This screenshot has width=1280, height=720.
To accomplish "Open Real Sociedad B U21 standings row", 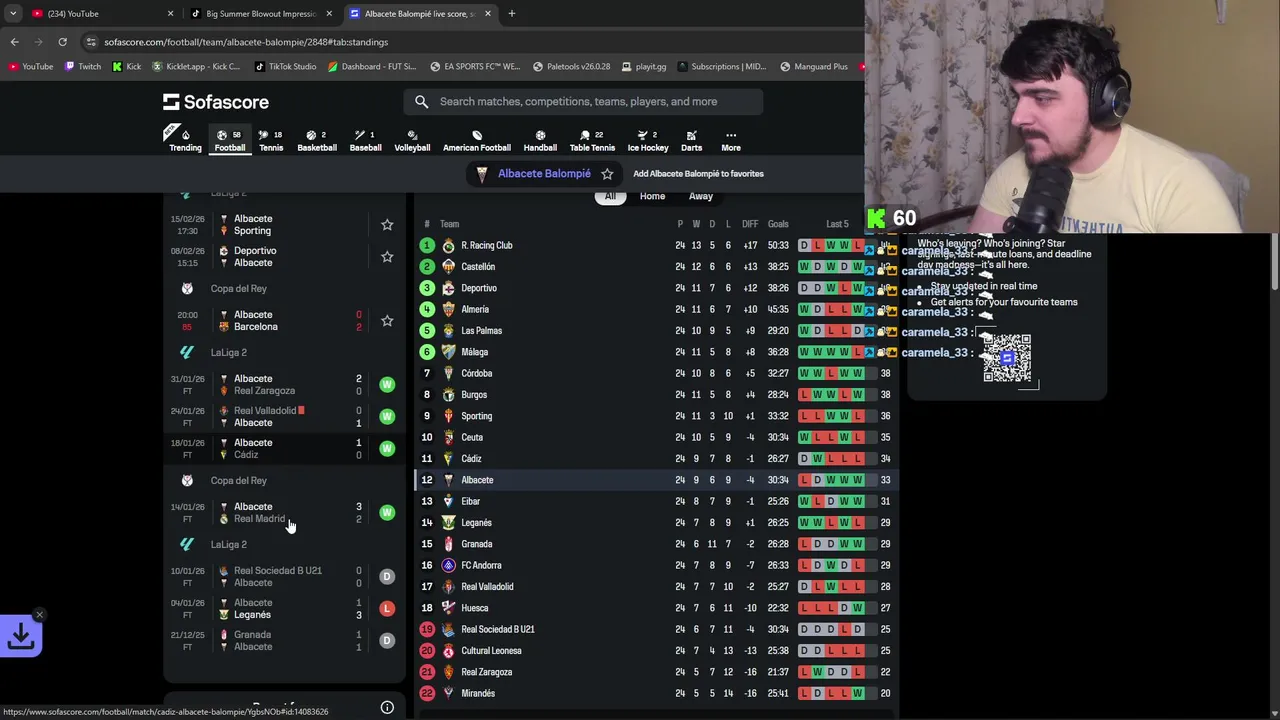I will tap(657, 629).
